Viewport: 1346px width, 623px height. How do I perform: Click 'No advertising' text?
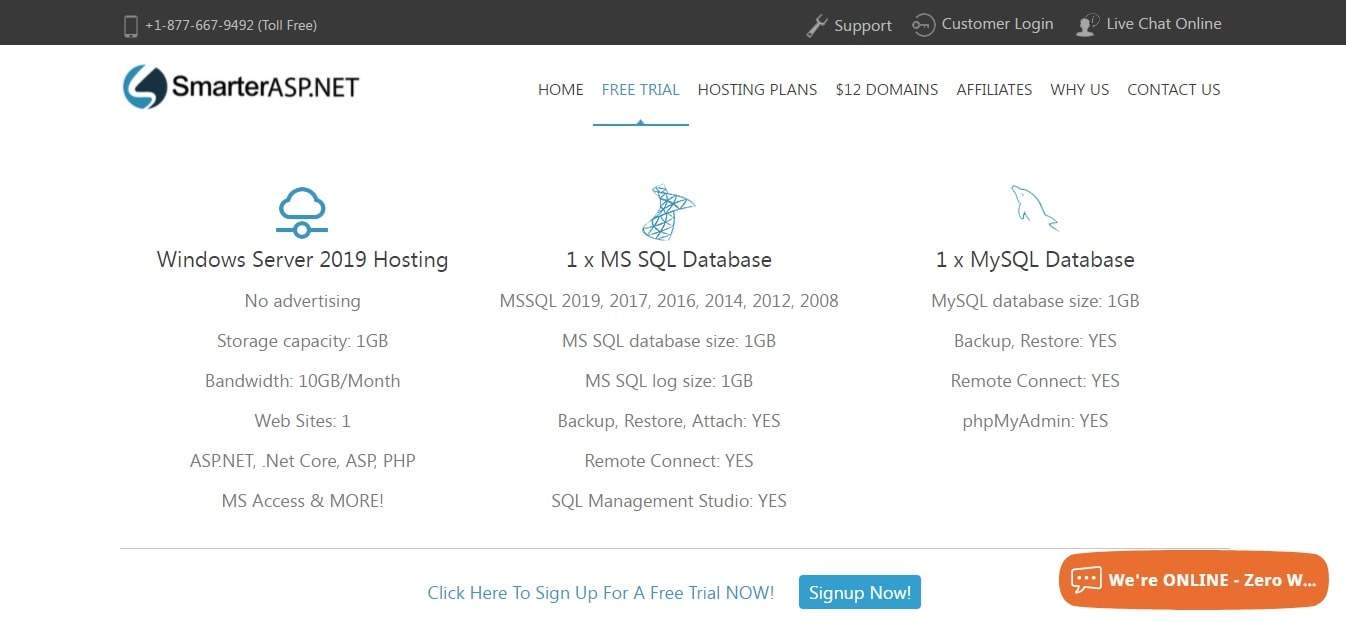pyautogui.click(x=302, y=301)
